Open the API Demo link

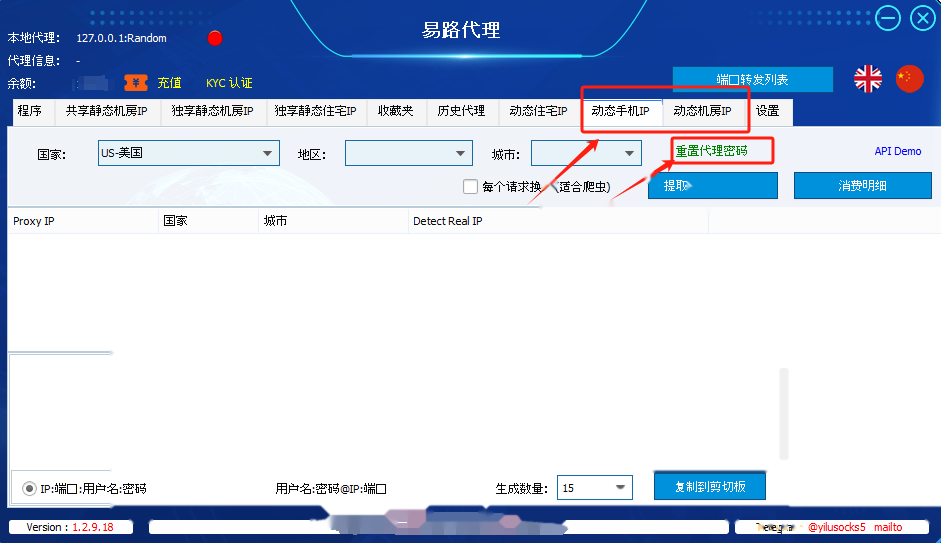click(898, 151)
